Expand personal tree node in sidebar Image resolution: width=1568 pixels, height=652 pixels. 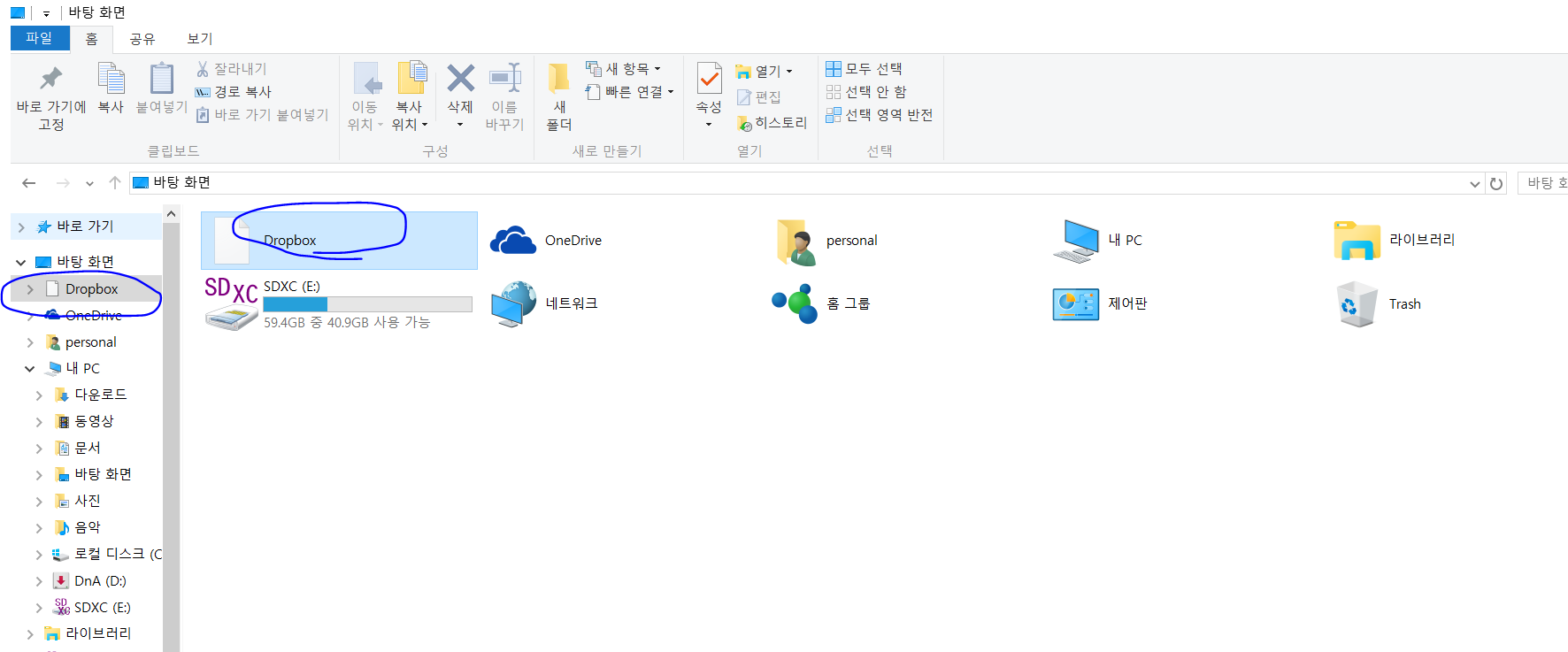pos(30,342)
